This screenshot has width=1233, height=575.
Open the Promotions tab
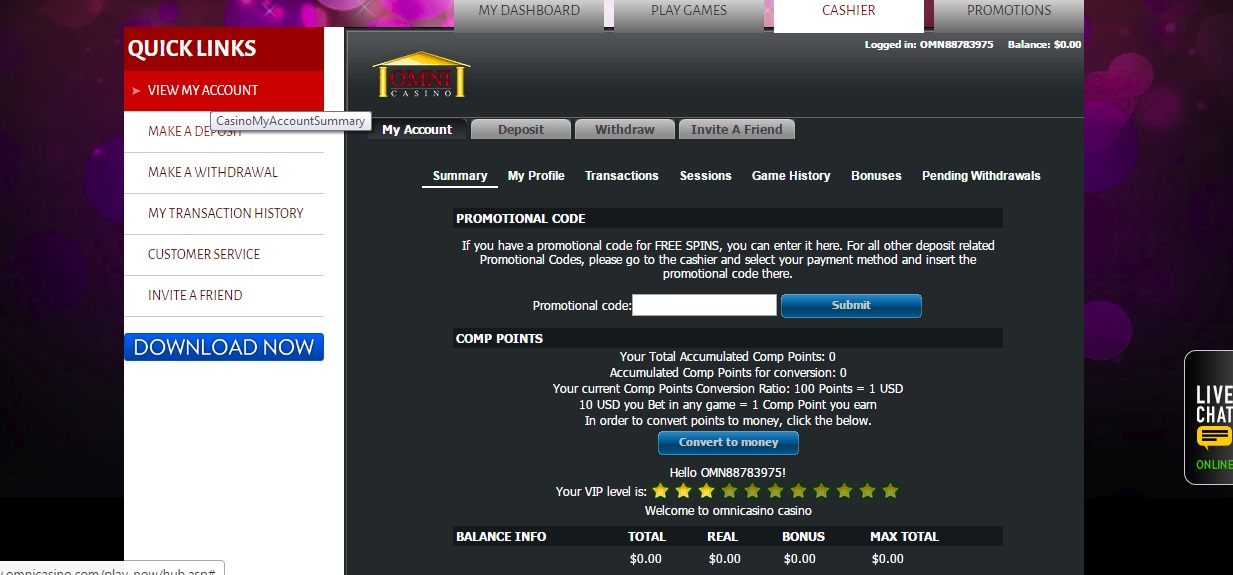point(1009,11)
